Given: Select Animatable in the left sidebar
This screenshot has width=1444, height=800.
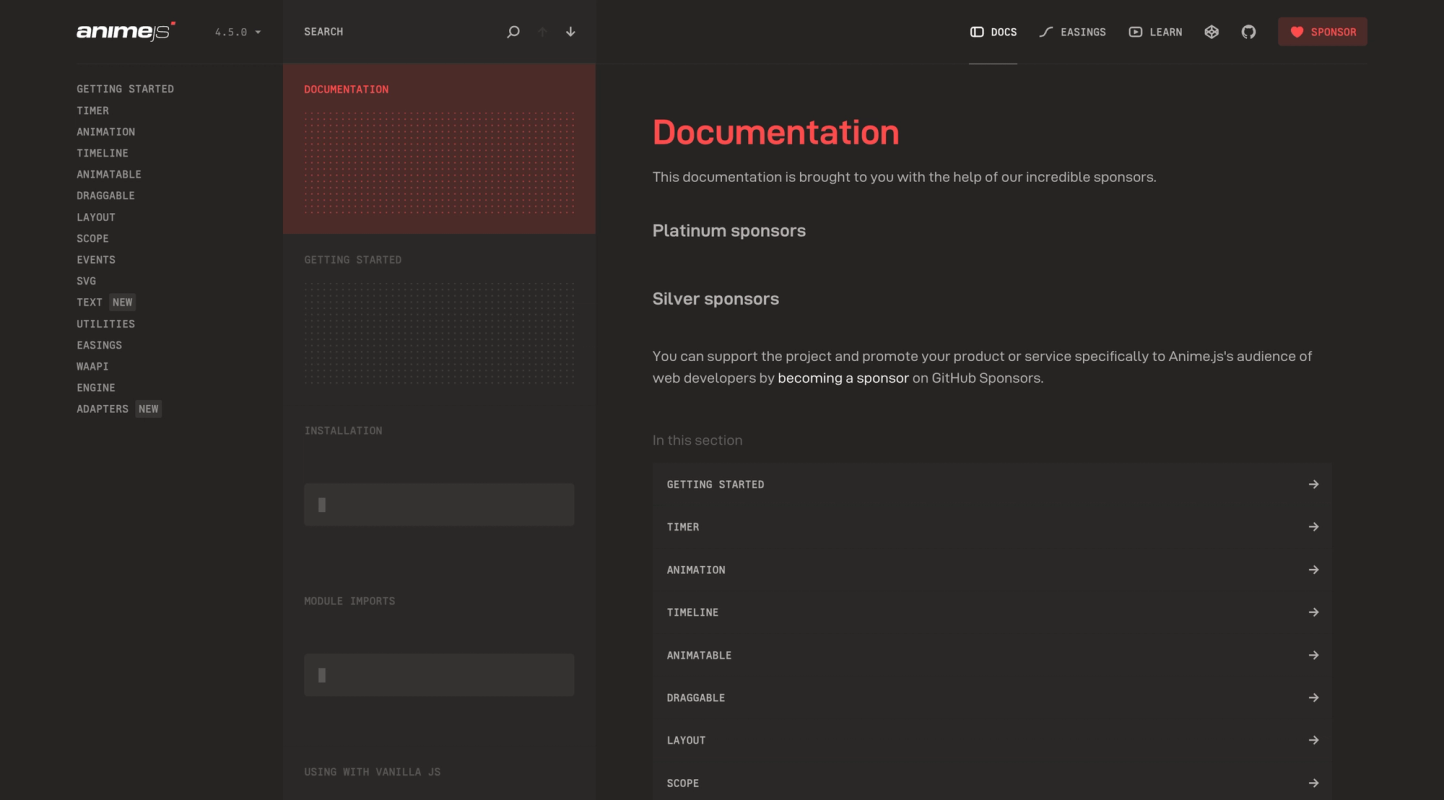Looking at the screenshot, I should click(x=109, y=175).
